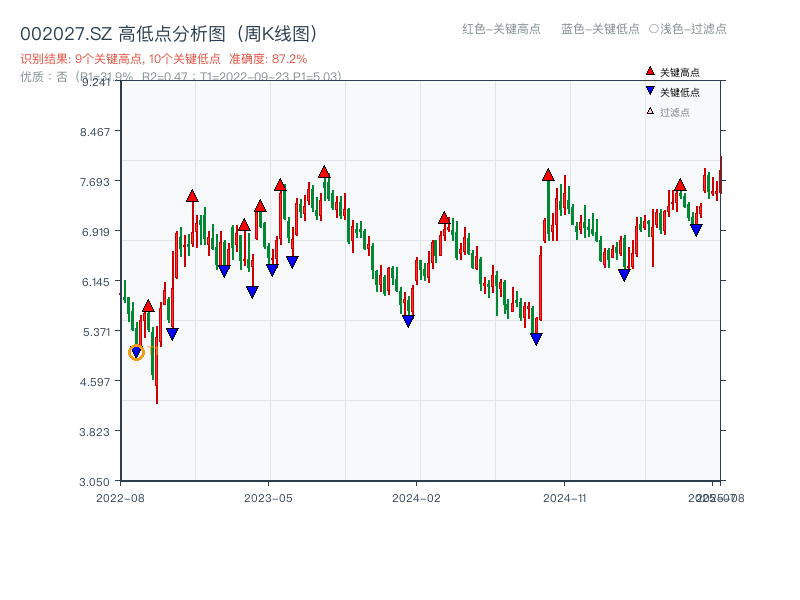Click the 4.597 y-axis label
This screenshot has width=800, height=600.
95,382
